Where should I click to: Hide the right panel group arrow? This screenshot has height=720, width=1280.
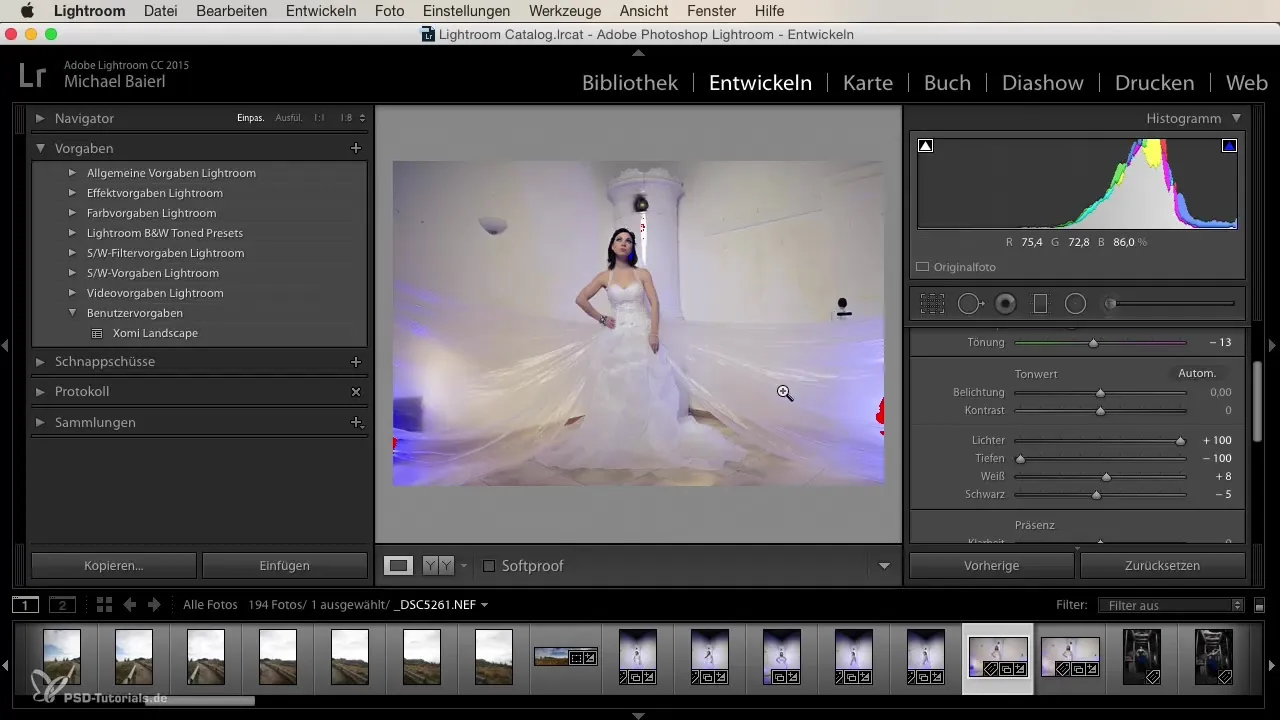tap(1272, 345)
